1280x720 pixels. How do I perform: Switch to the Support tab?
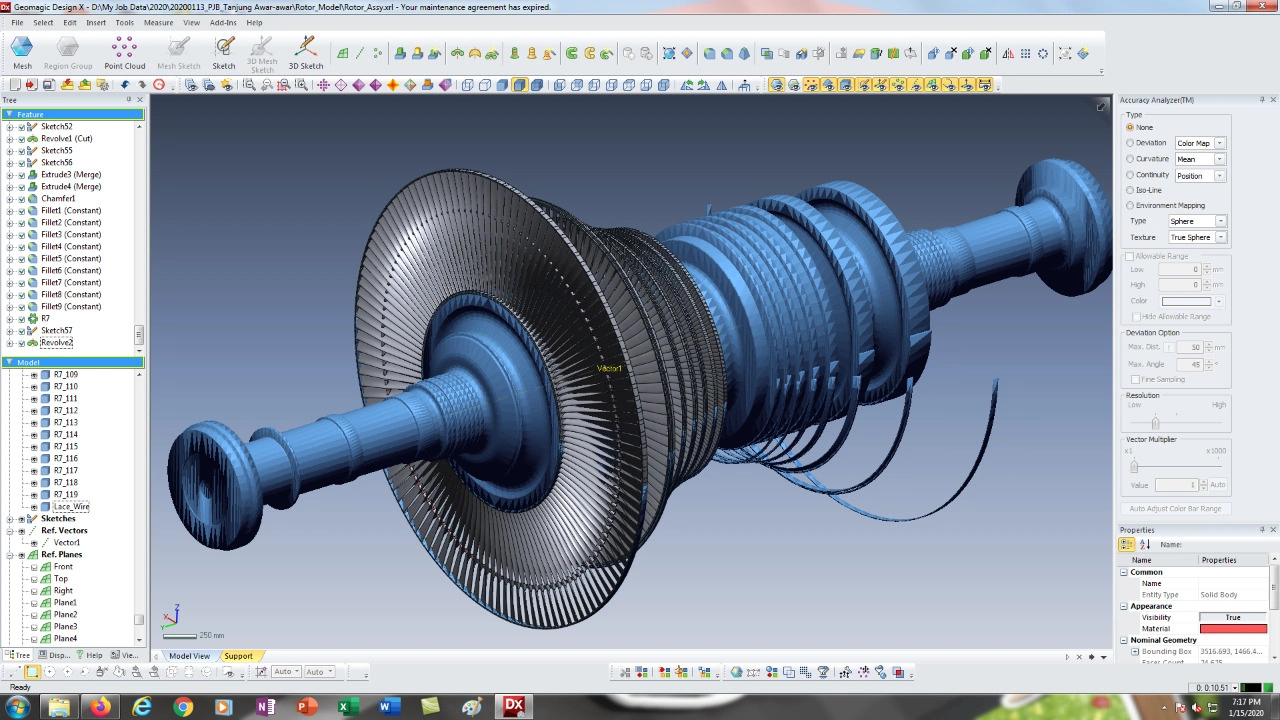coord(238,656)
